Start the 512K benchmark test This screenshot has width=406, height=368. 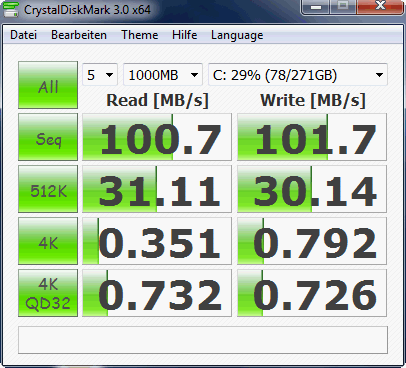(48, 189)
